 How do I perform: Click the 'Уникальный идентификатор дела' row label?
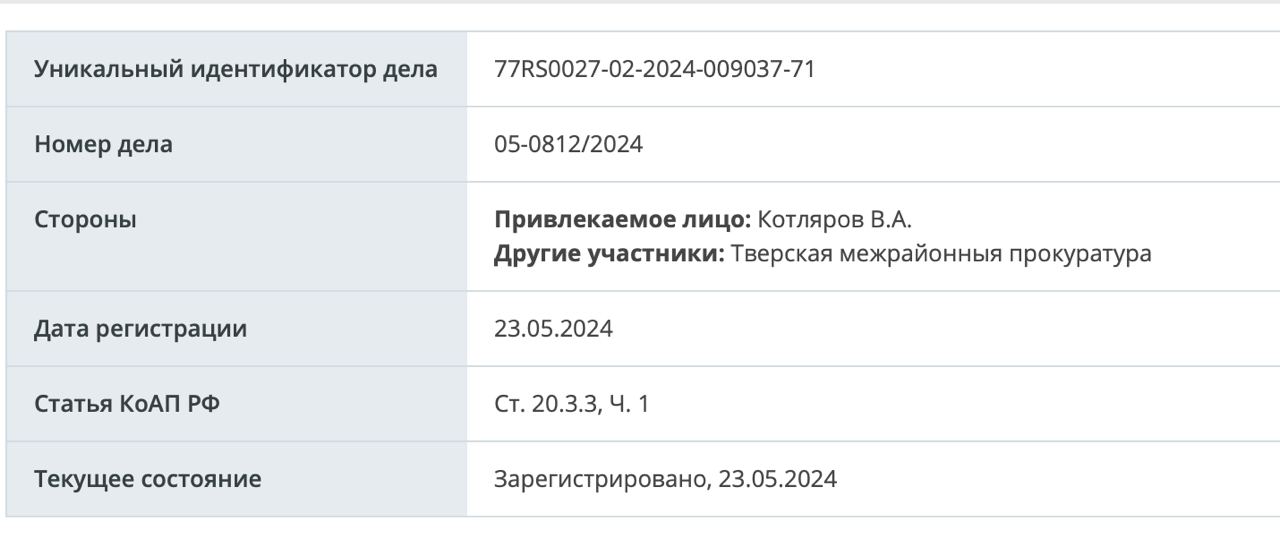coord(235,69)
